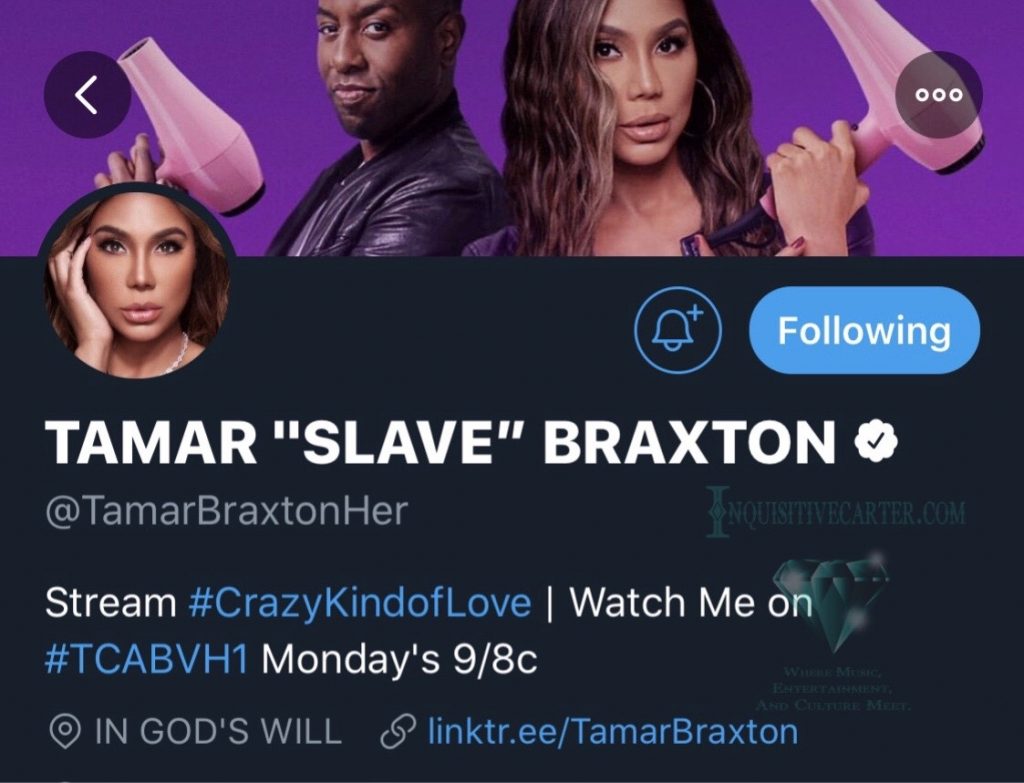Viewport: 1024px width, 783px height.
Task: Tap the IN GOD'S WILL location text
Action: click(x=219, y=731)
